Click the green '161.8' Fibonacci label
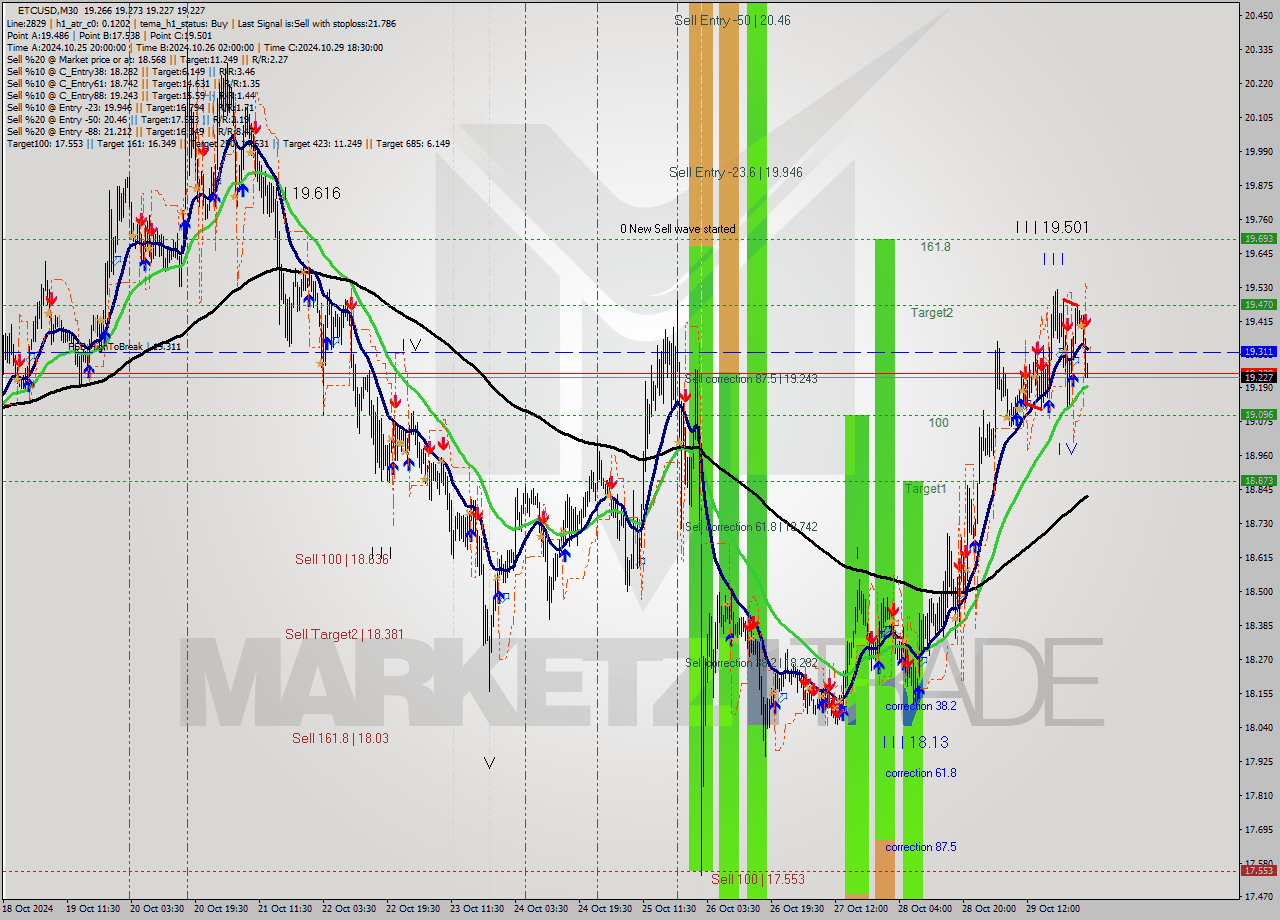 point(935,246)
